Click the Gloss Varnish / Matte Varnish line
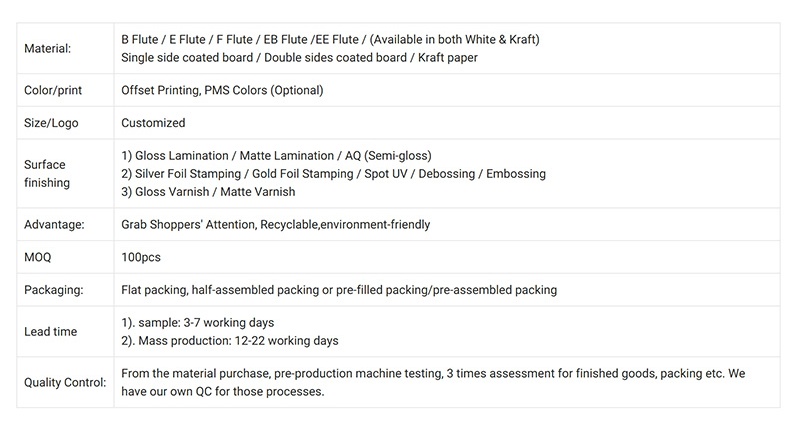This screenshot has height=429, width=800. [x=208, y=192]
